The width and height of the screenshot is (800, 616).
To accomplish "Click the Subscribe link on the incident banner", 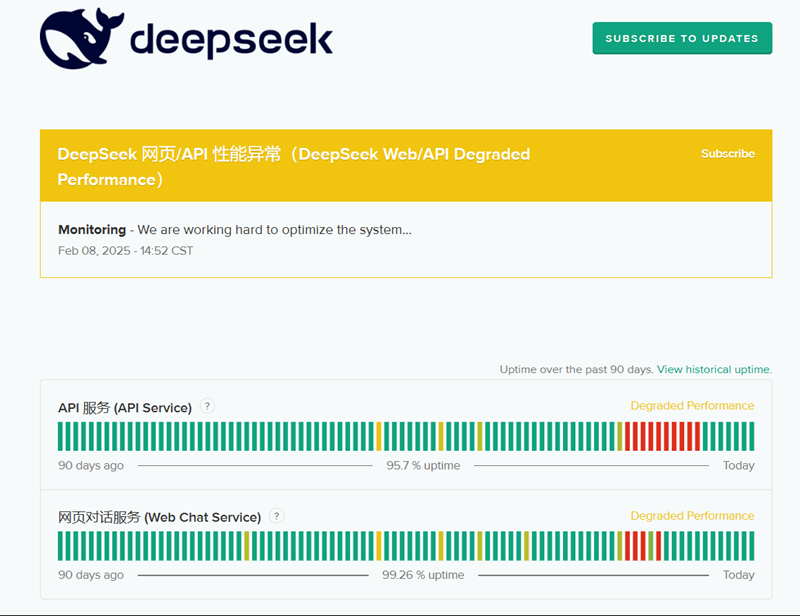I will (728, 153).
